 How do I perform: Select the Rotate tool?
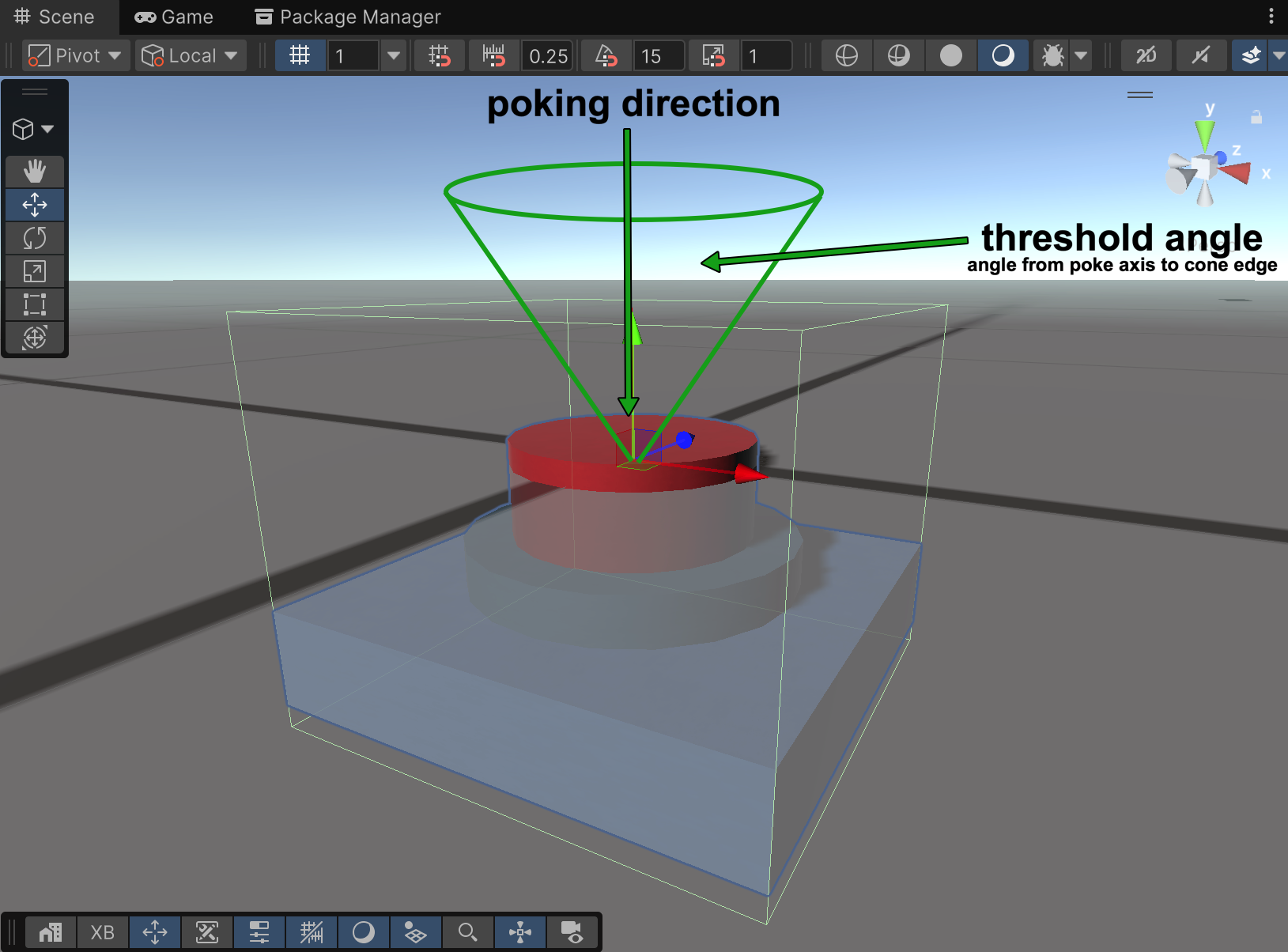pos(35,238)
